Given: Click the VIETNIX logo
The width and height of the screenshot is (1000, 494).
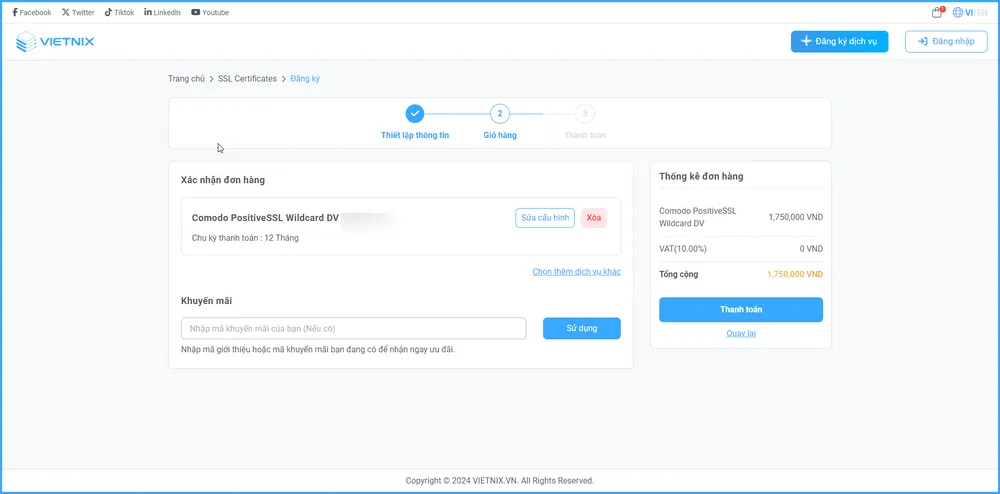Looking at the screenshot, I should pyautogui.click(x=55, y=41).
